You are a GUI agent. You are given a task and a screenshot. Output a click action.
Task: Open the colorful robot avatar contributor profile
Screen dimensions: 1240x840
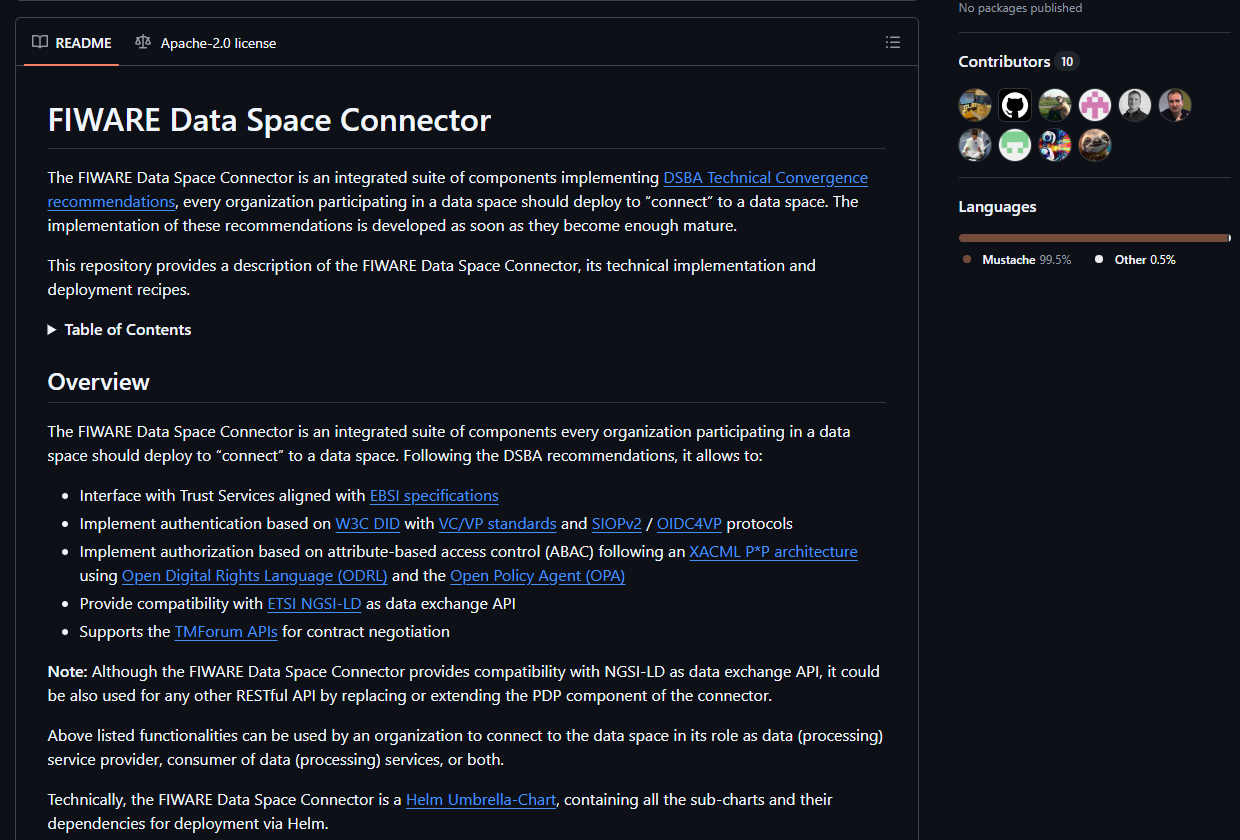point(1055,145)
